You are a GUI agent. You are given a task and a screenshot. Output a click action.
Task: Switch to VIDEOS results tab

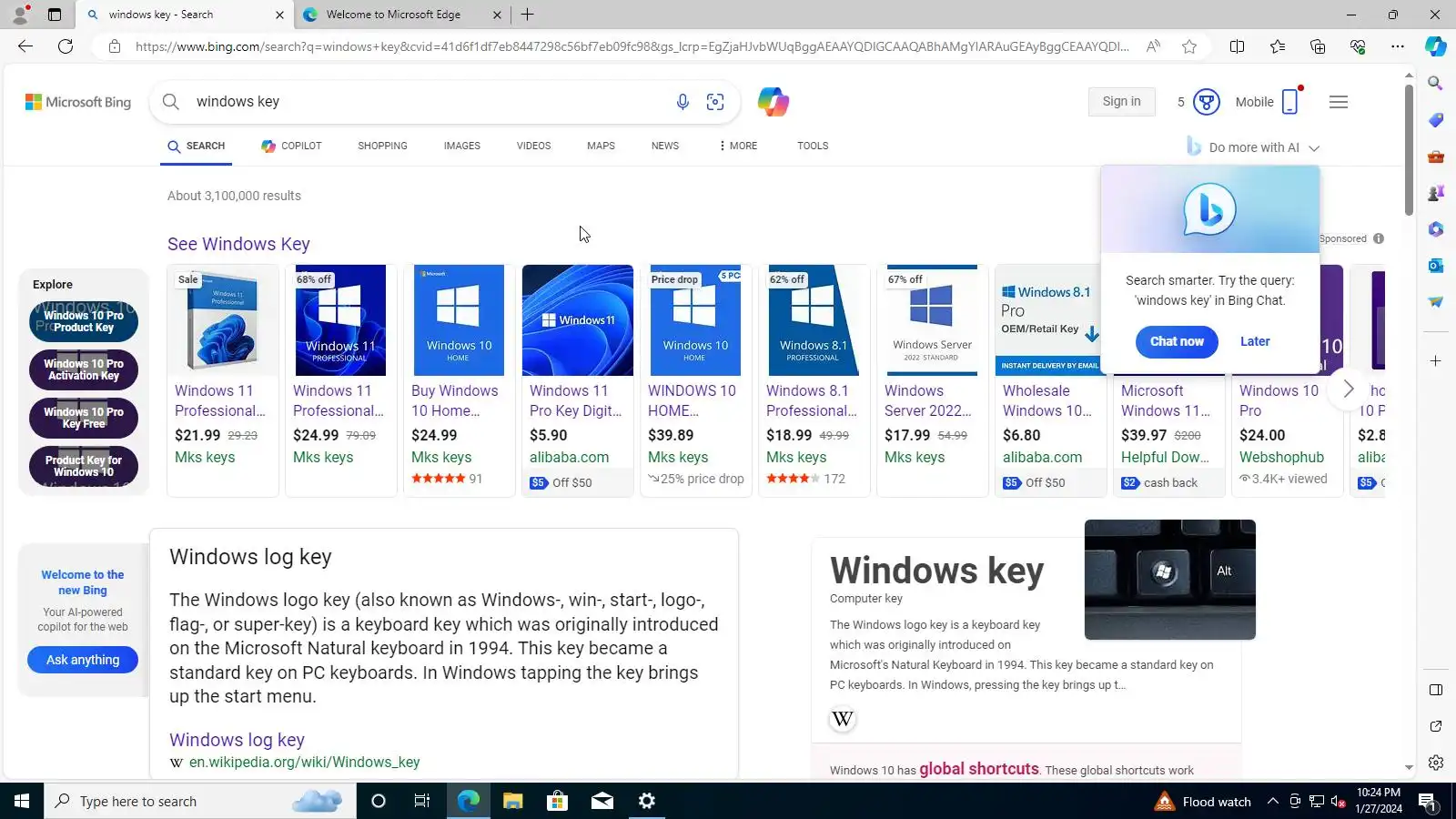click(x=533, y=146)
